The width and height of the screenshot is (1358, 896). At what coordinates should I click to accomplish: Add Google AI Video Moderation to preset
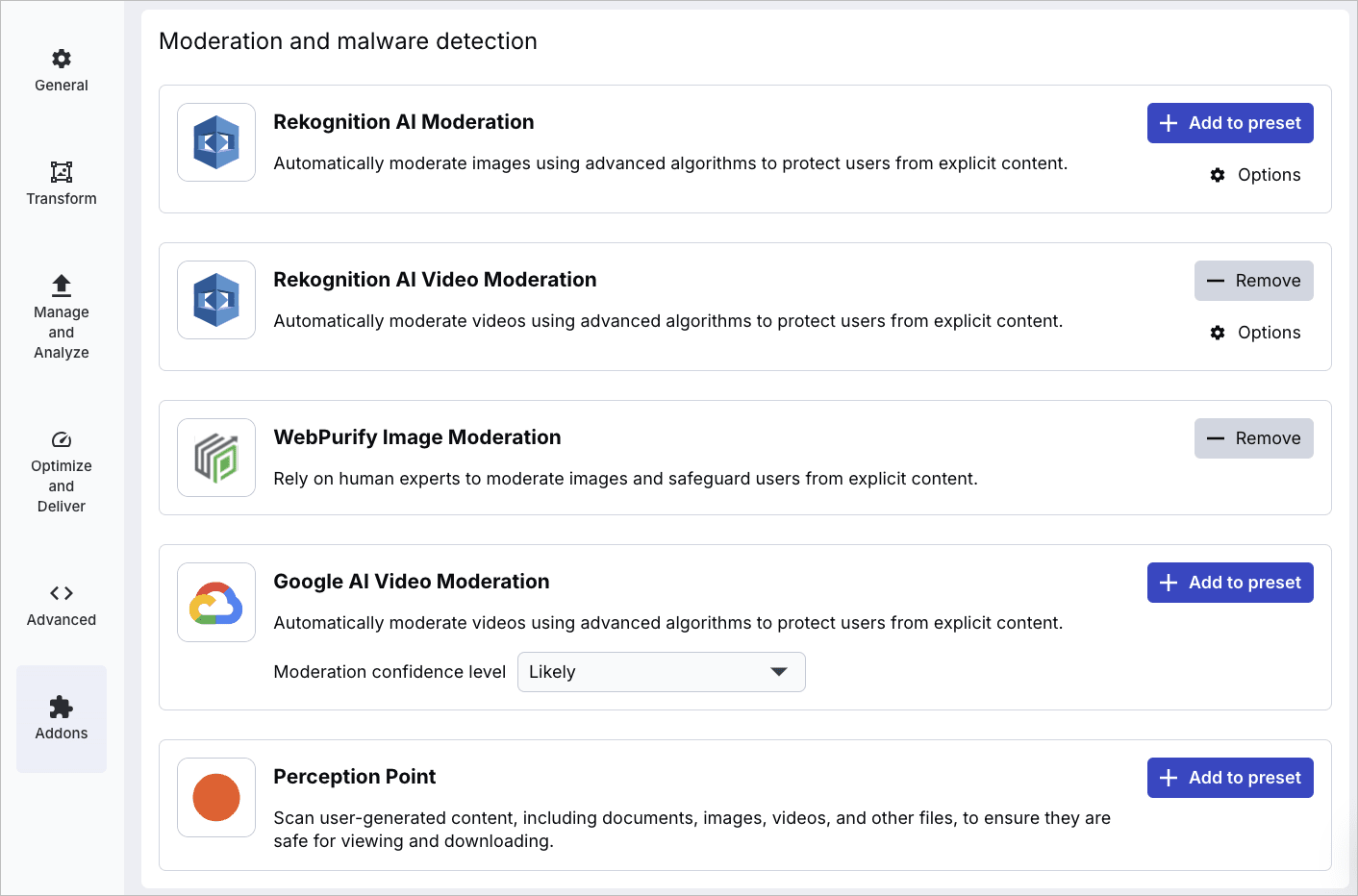[x=1230, y=583]
